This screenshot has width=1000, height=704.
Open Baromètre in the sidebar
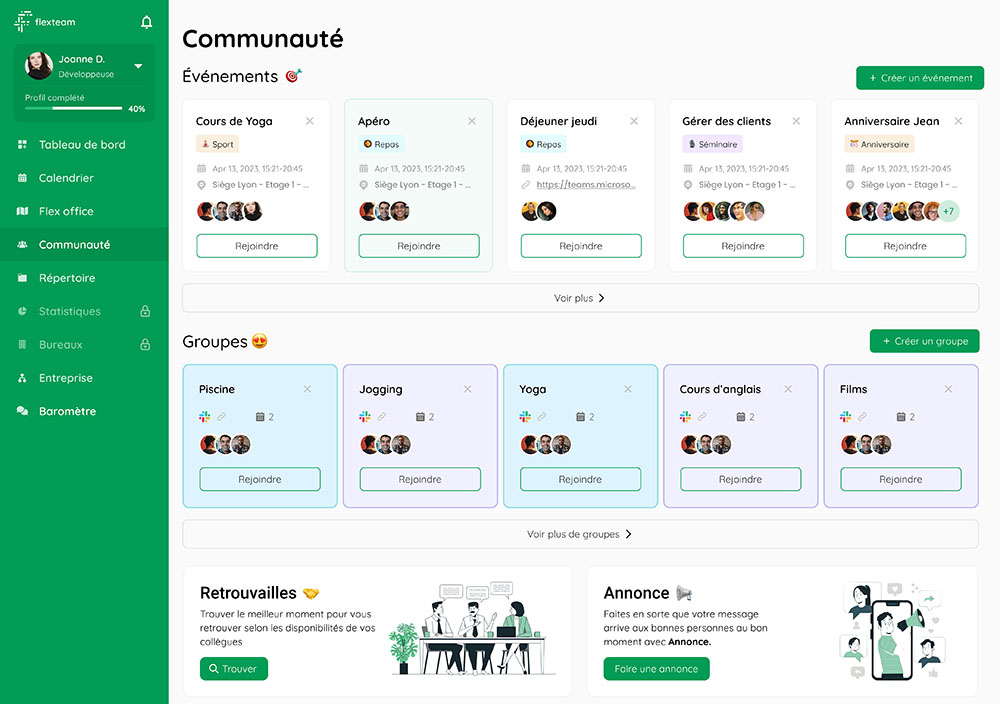point(67,411)
